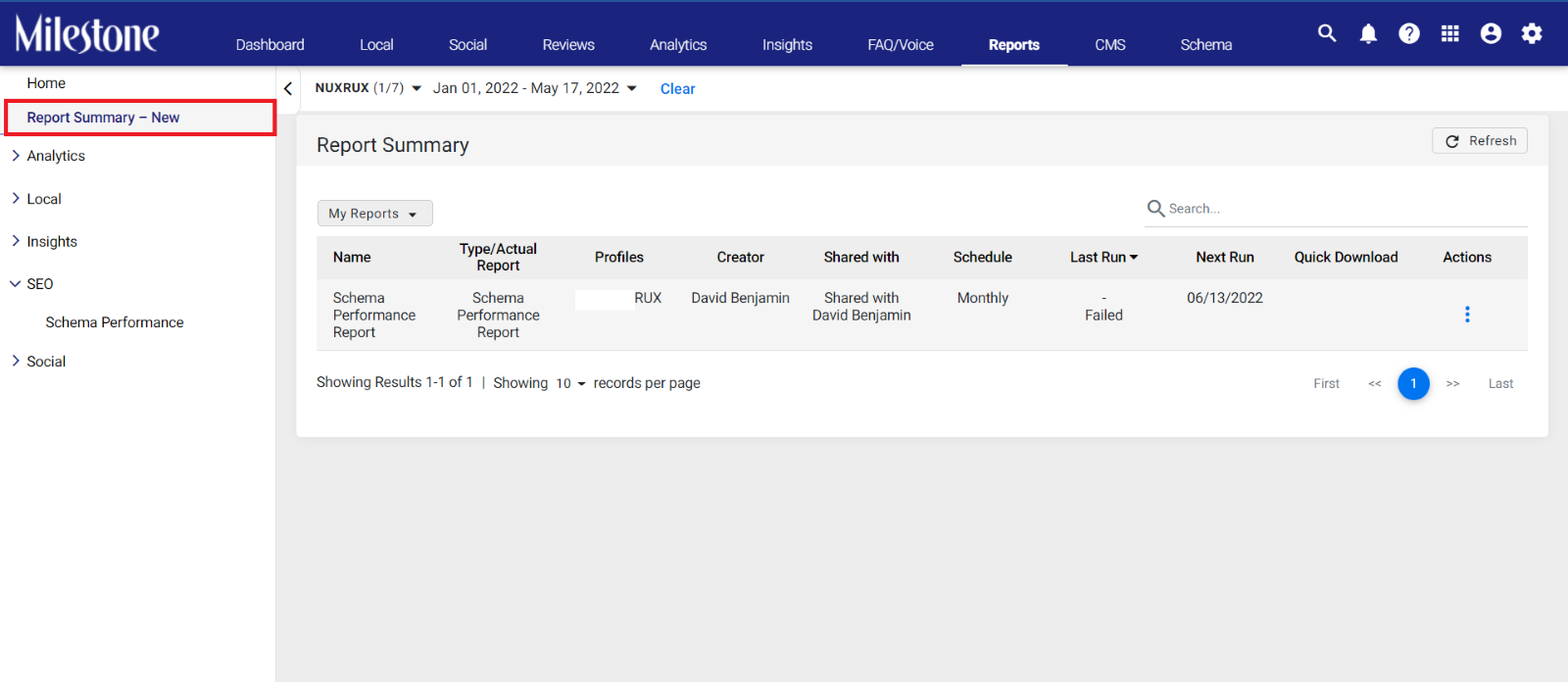Click the Shared with column header

[861, 257]
